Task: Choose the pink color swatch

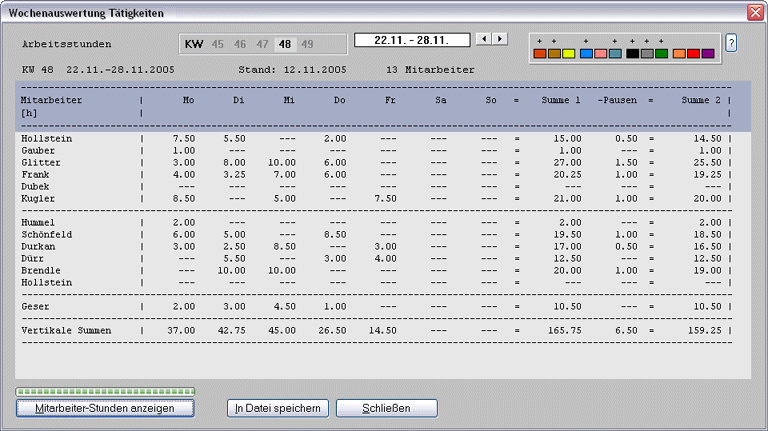Action: pos(600,53)
